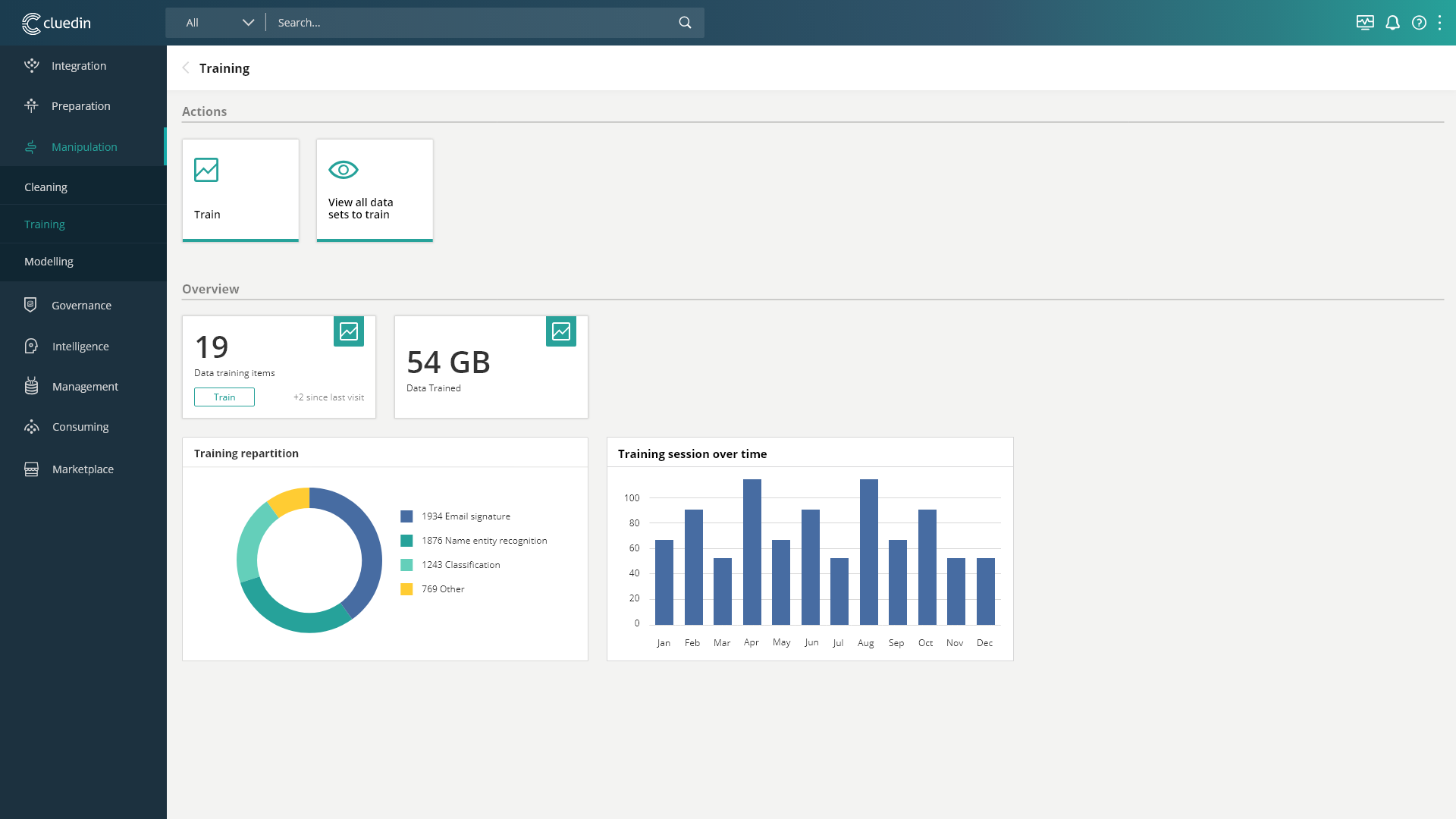Click the CluedIn logo

tap(56, 24)
